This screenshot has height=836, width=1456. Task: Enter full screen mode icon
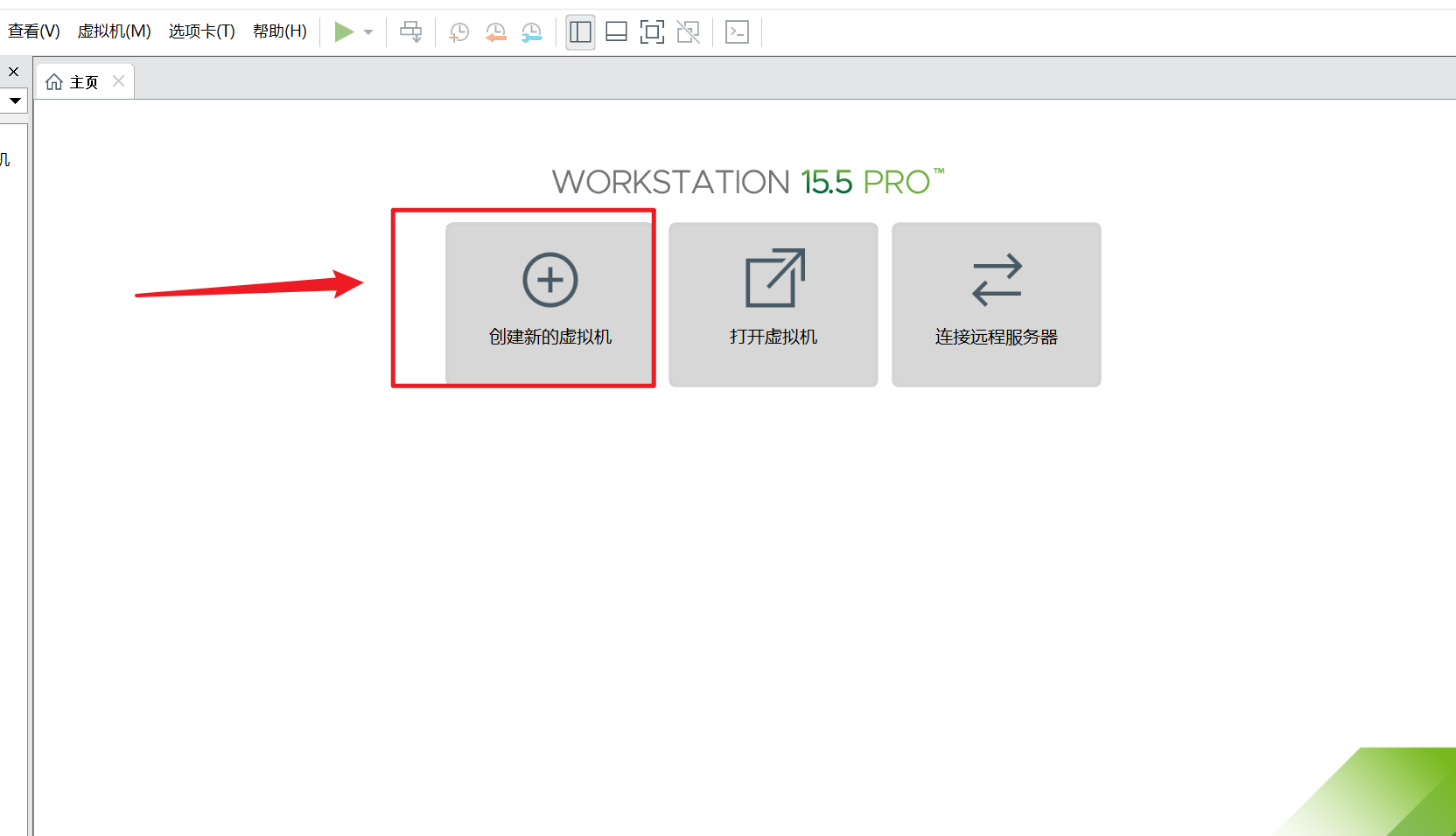tap(652, 32)
